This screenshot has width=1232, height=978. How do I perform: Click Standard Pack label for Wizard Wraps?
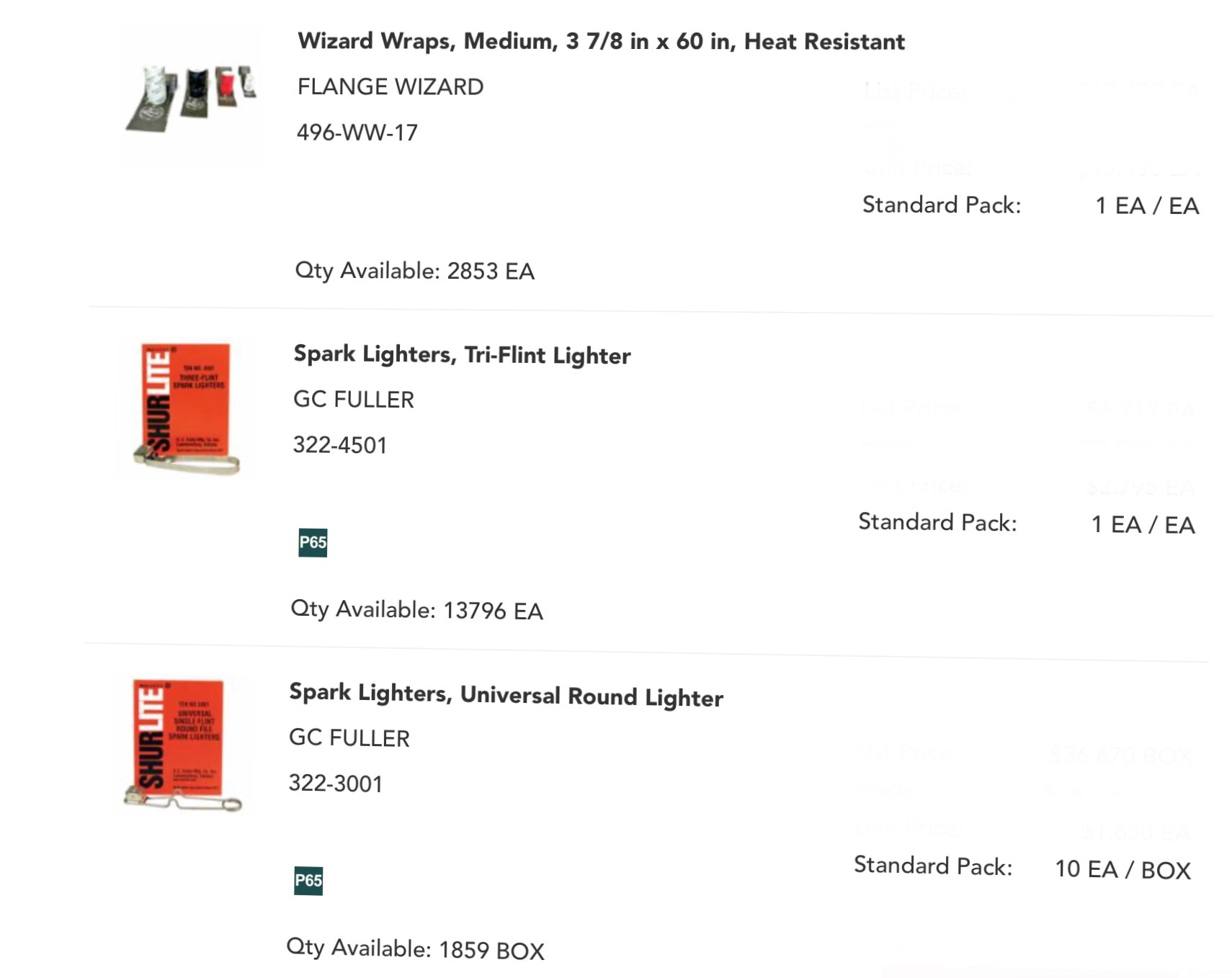[942, 205]
